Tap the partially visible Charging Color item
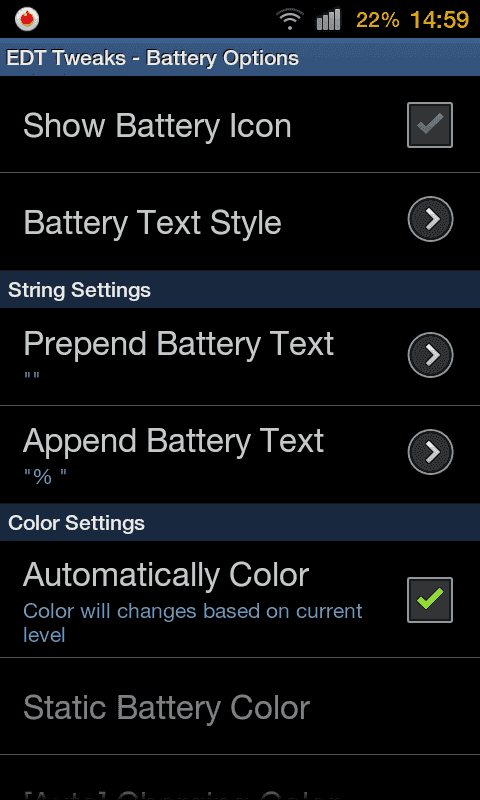This screenshot has width=480, height=800. click(x=240, y=788)
